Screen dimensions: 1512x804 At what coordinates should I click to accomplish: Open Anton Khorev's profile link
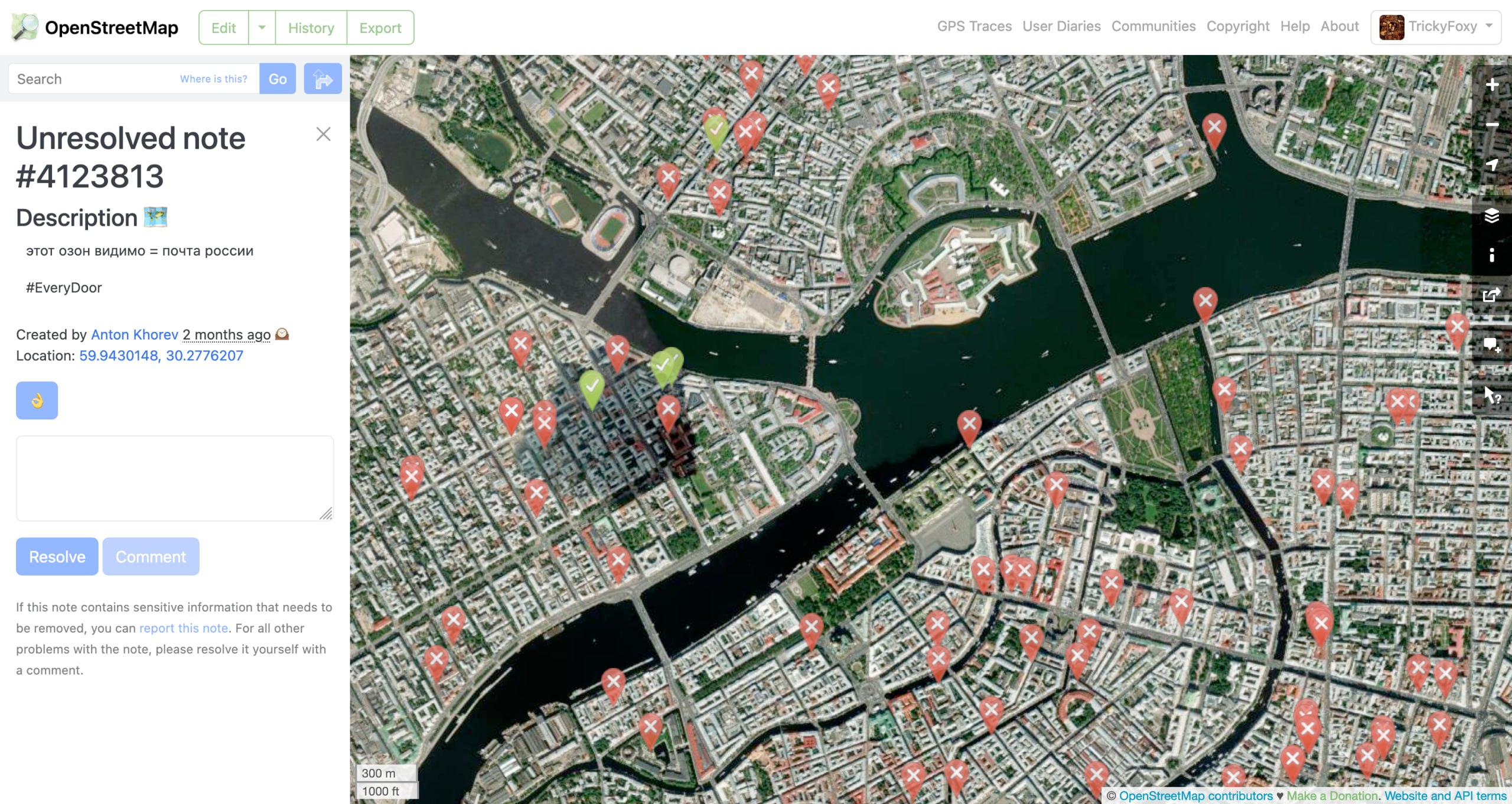pyautogui.click(x=134, y=334)
